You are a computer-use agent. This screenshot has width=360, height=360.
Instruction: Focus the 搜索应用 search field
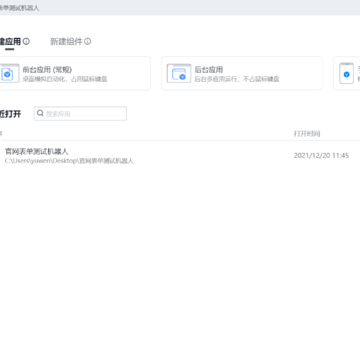[80, 114]
